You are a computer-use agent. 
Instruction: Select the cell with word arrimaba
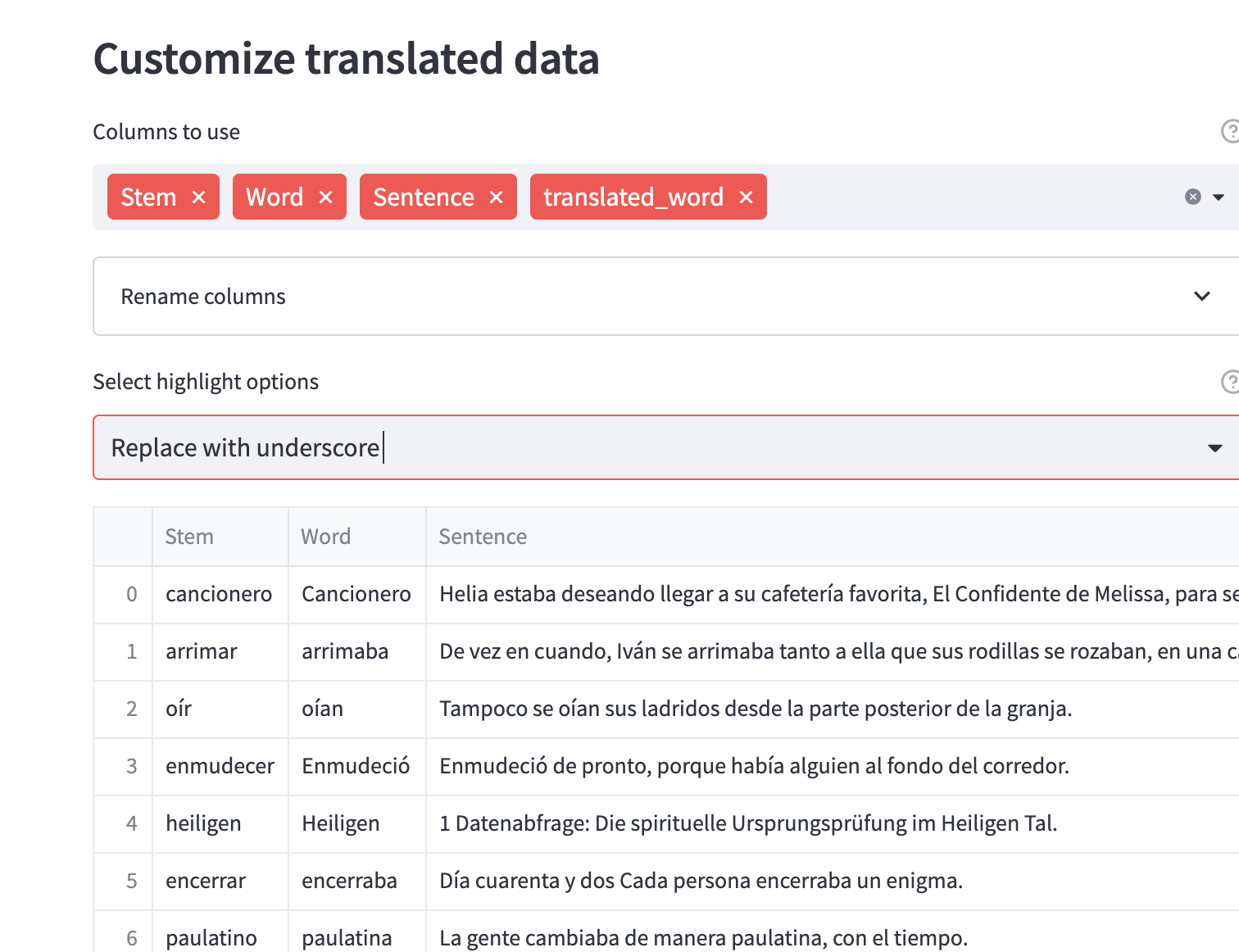tap(345, 651)
